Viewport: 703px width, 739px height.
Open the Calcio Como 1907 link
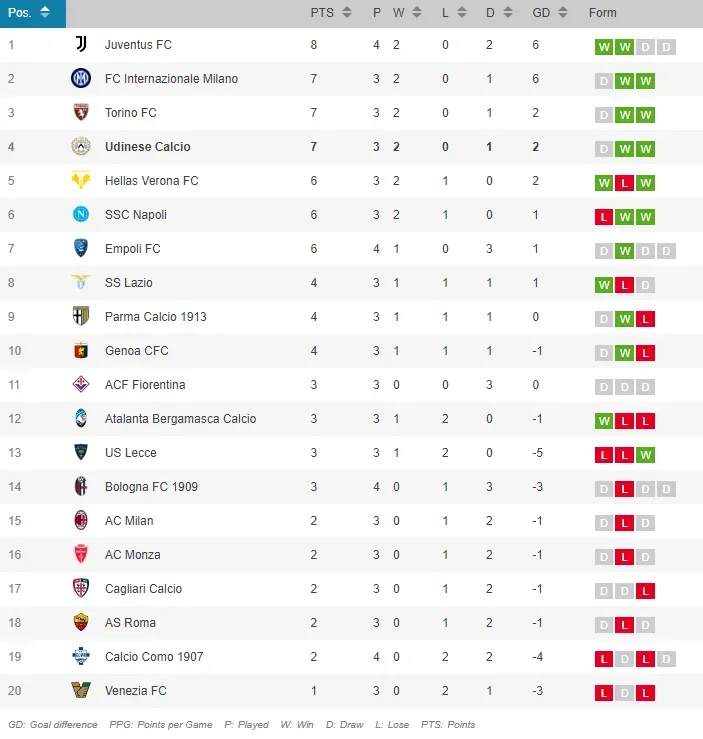point(154,657)
